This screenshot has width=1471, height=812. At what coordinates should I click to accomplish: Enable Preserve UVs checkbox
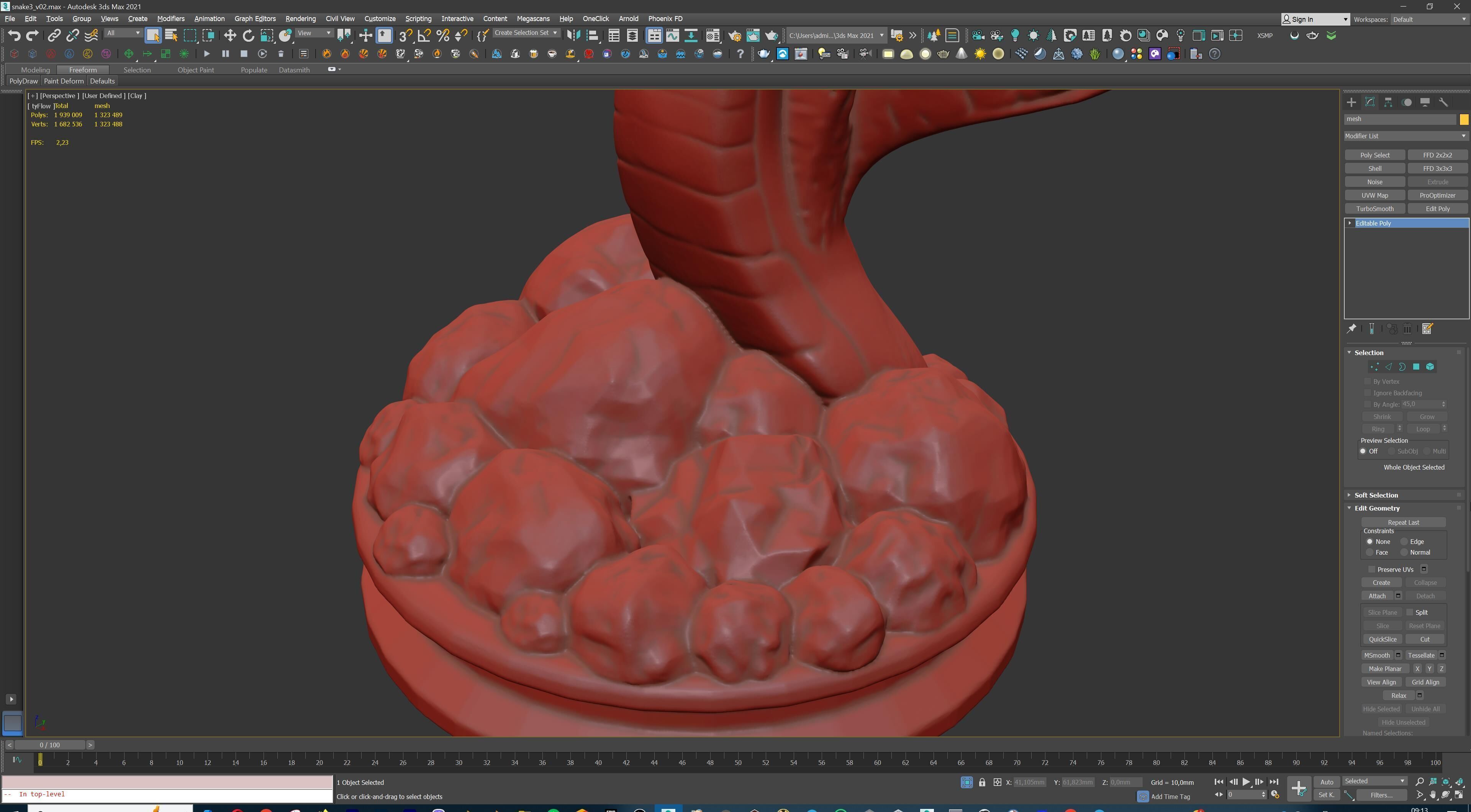(1372, 569)
